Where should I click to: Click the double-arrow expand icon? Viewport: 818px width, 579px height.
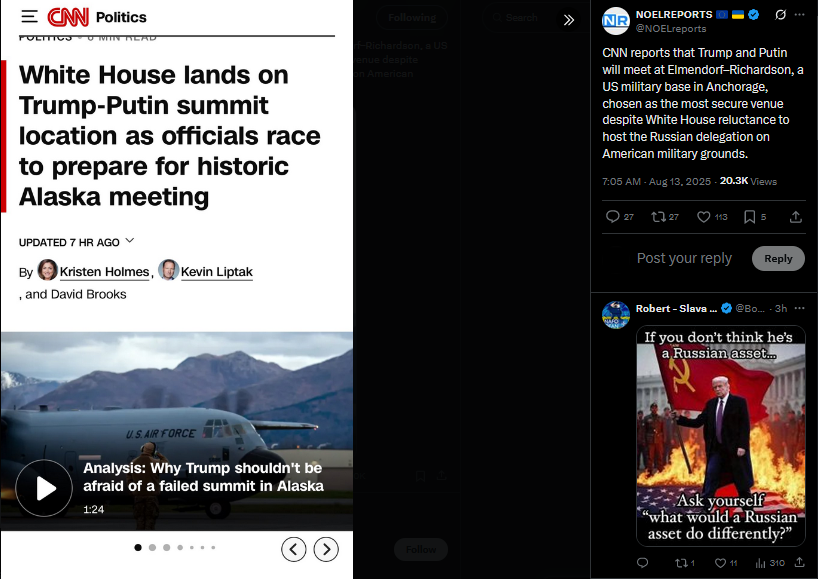(569, 20)
